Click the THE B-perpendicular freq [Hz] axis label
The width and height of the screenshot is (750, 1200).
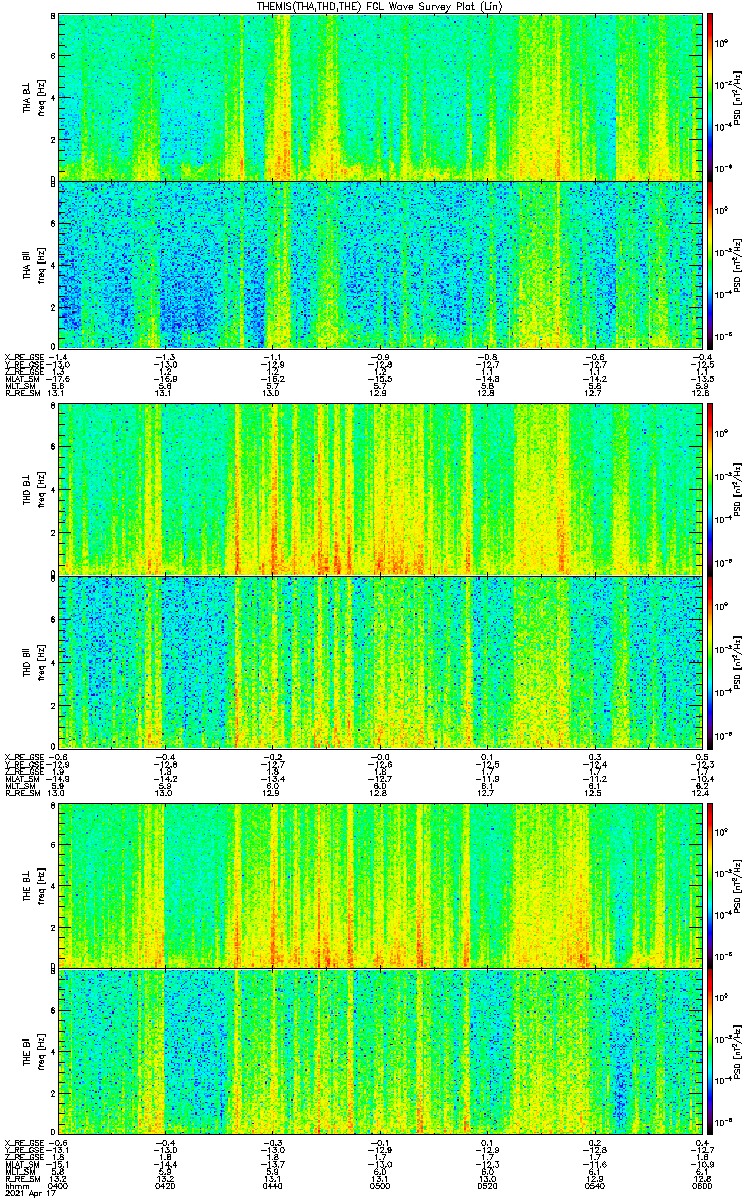pos(42,886)
